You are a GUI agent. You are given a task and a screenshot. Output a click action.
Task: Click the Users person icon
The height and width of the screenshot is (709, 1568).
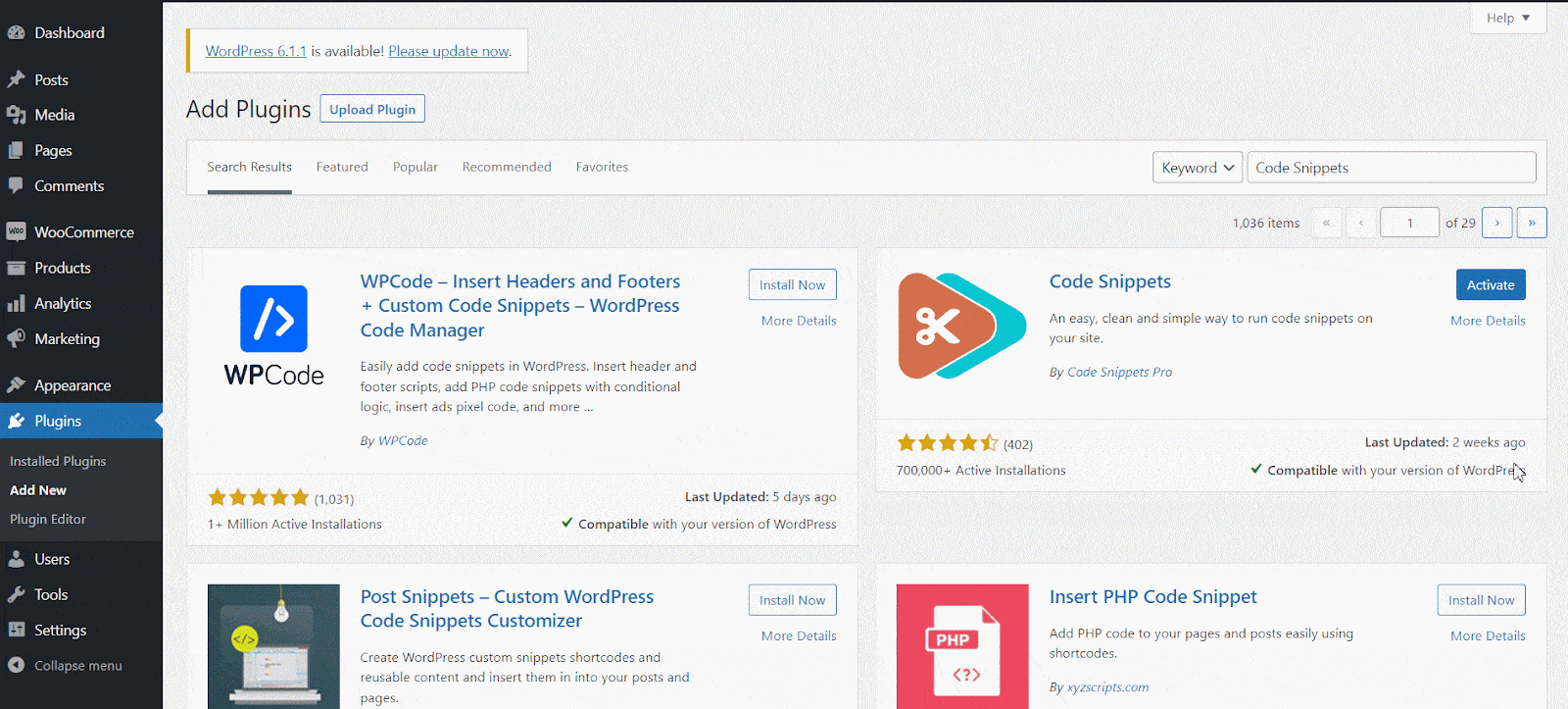pyautogui.click(x=16, y=559)
